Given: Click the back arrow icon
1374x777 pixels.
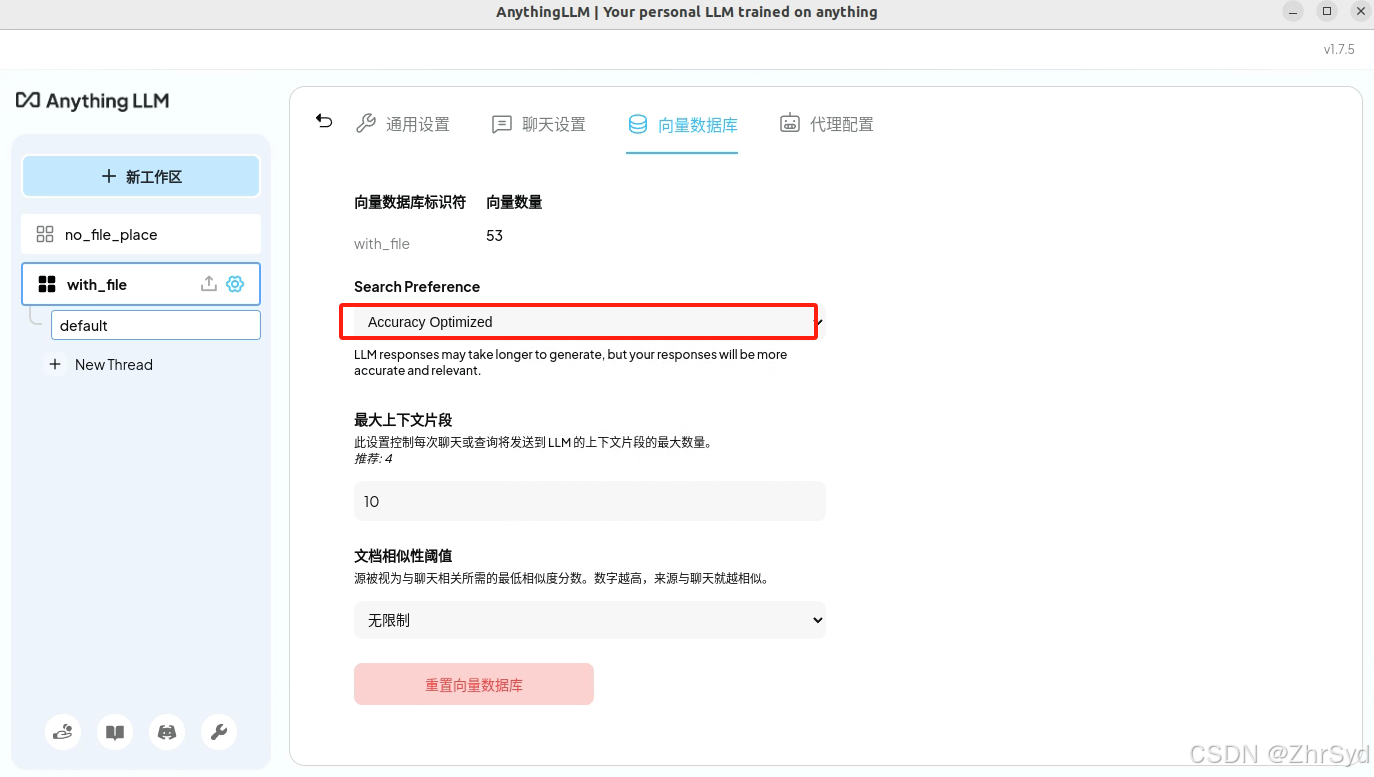Looking at the screenshot, I should click(x=324, y=120).
